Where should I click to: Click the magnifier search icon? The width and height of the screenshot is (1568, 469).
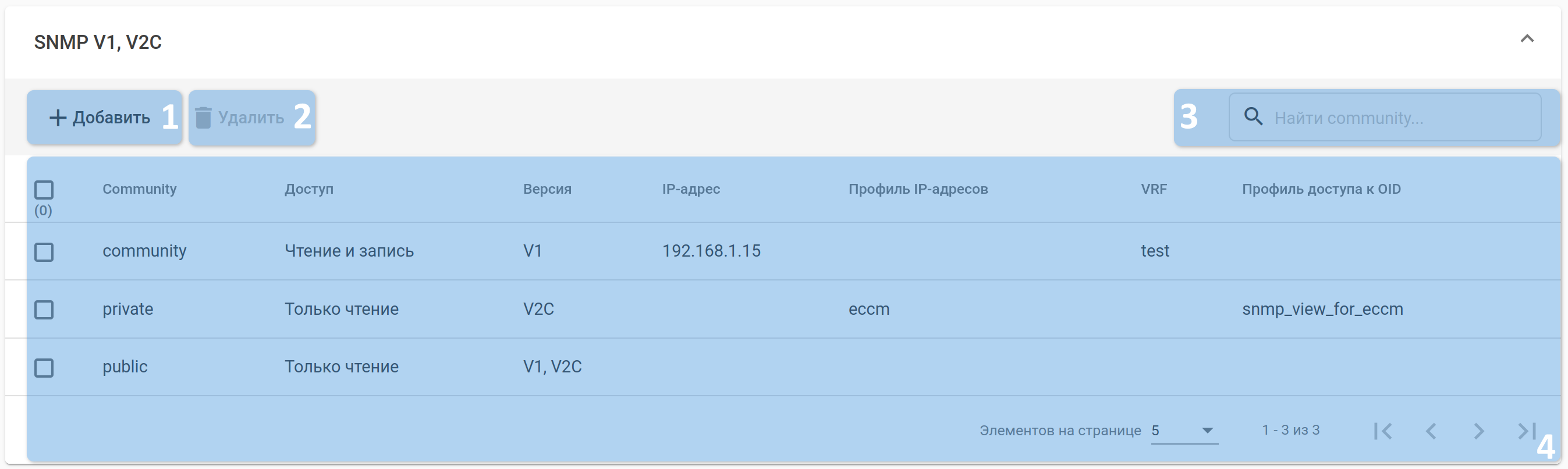(1253, 116)
